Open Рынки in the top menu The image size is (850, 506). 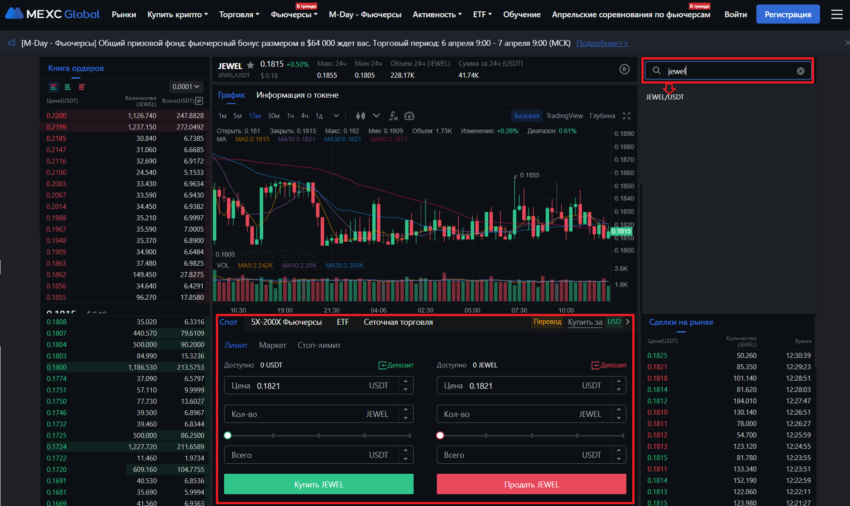(124, 15)
